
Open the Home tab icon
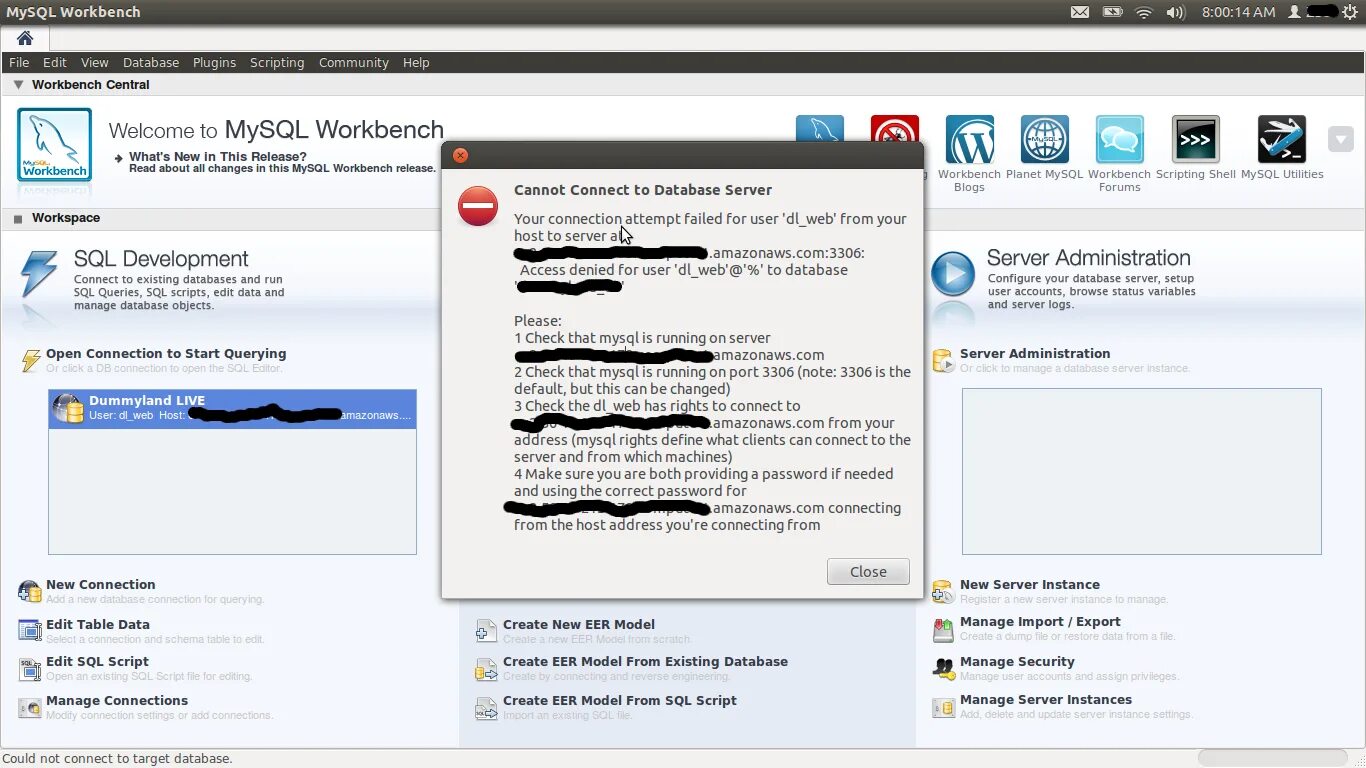click(25, 38)
